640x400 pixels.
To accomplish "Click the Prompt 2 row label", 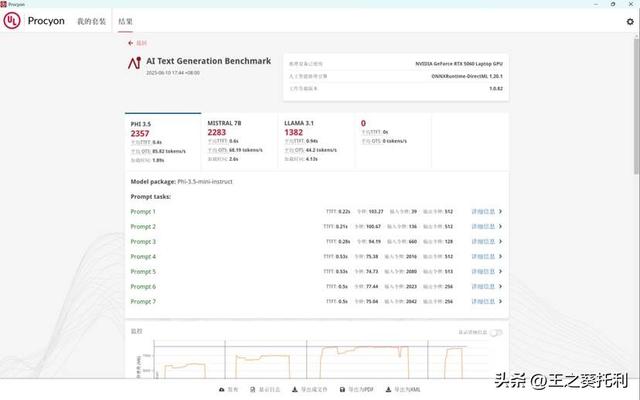I will [x=143, y=227].
